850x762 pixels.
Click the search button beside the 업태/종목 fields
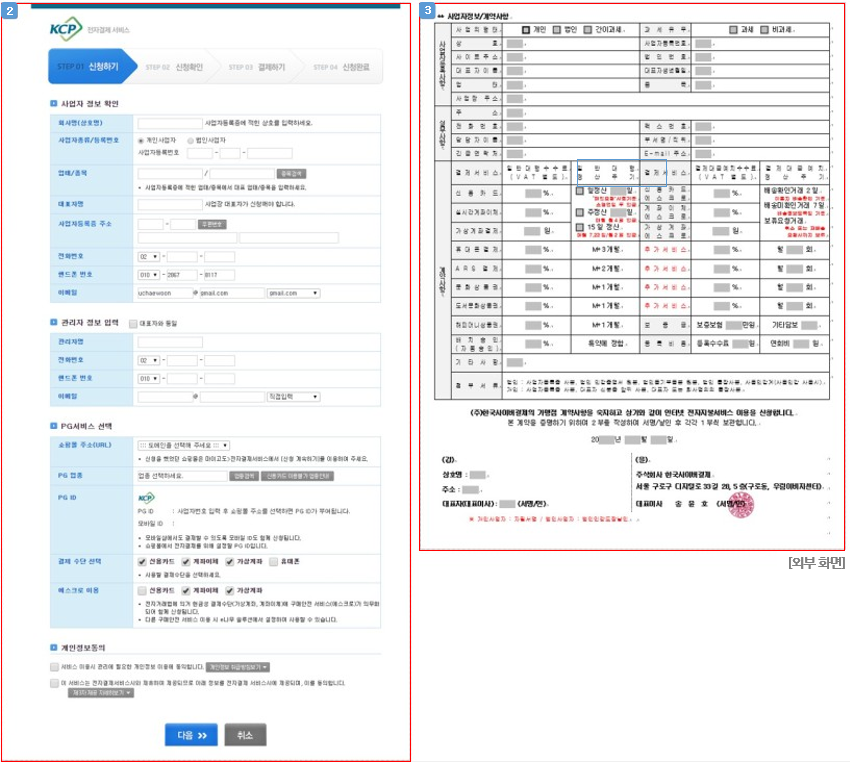291,173
